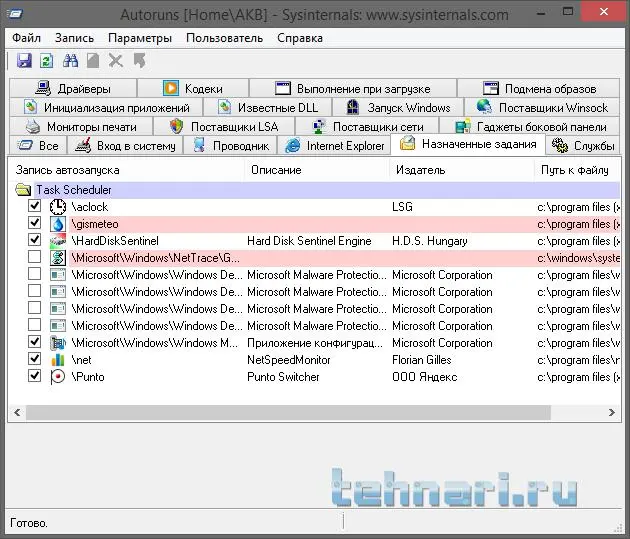Select the Florian Gilles publisher cell

click(421, 360)
